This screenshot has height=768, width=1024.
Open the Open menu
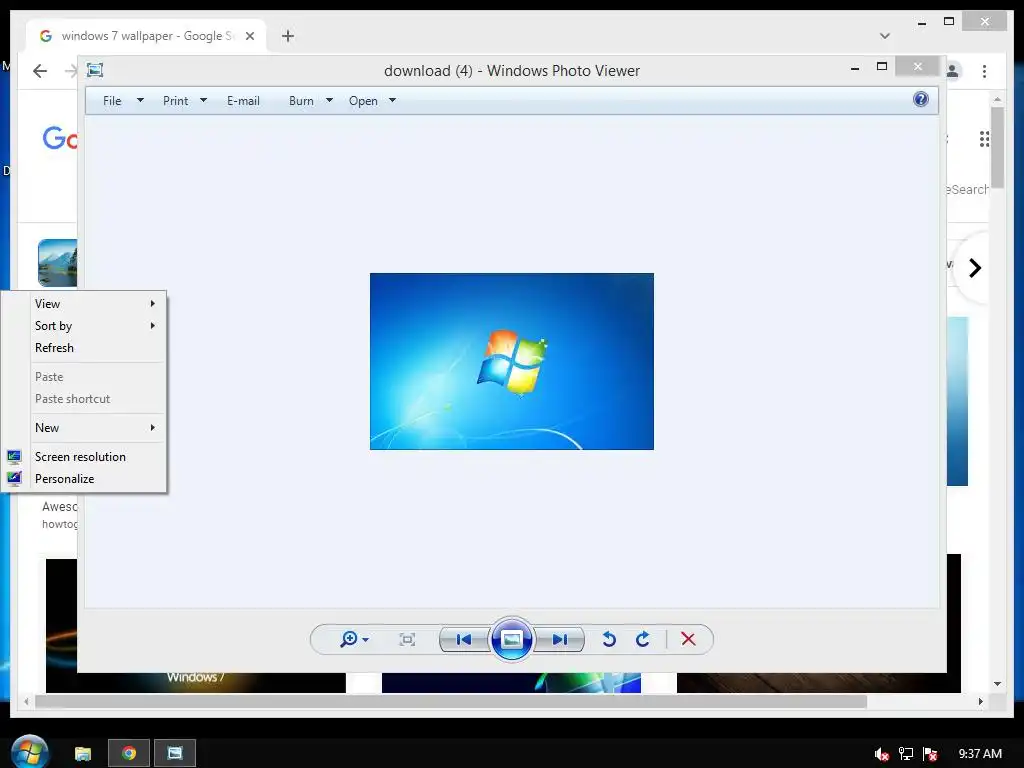pyautogui.click(x=363, y=101)
